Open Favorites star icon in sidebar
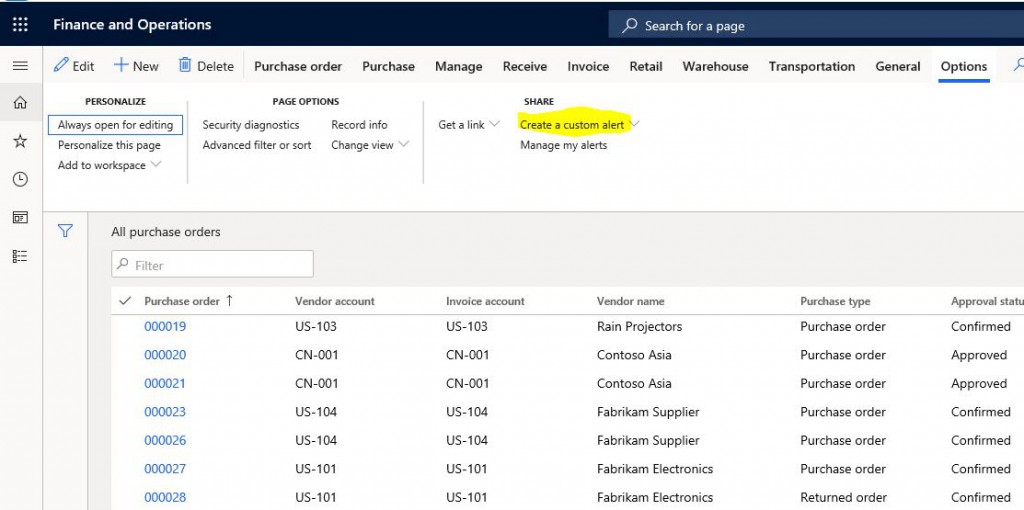This screenshot has width=1024, height=510. [x=20, y=141]
